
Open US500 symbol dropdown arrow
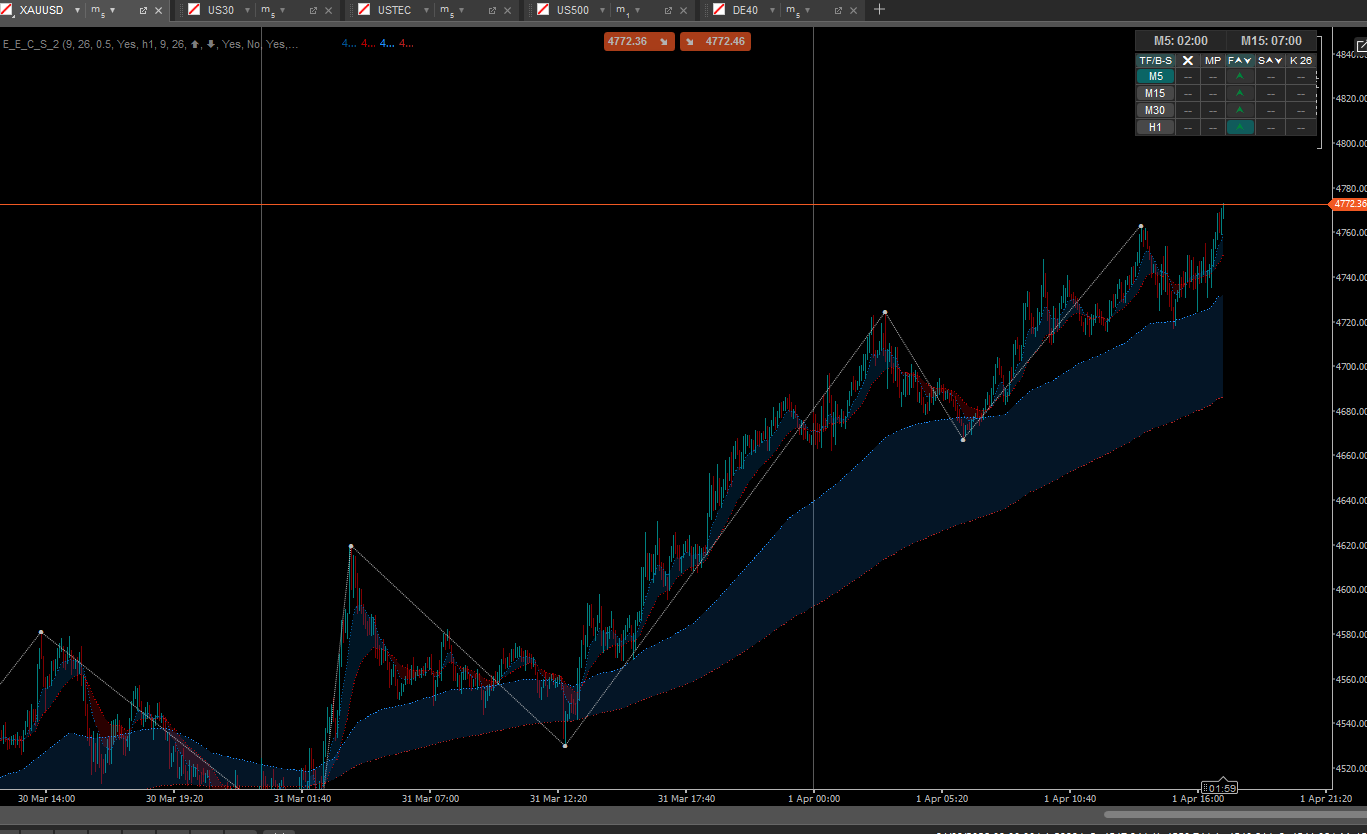603,10
